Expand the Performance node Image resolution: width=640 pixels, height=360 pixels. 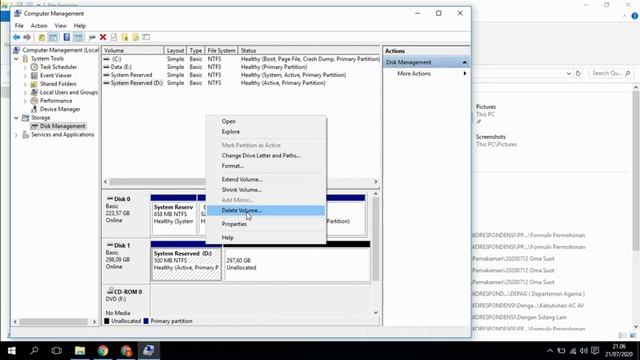(x=25, y=101)
